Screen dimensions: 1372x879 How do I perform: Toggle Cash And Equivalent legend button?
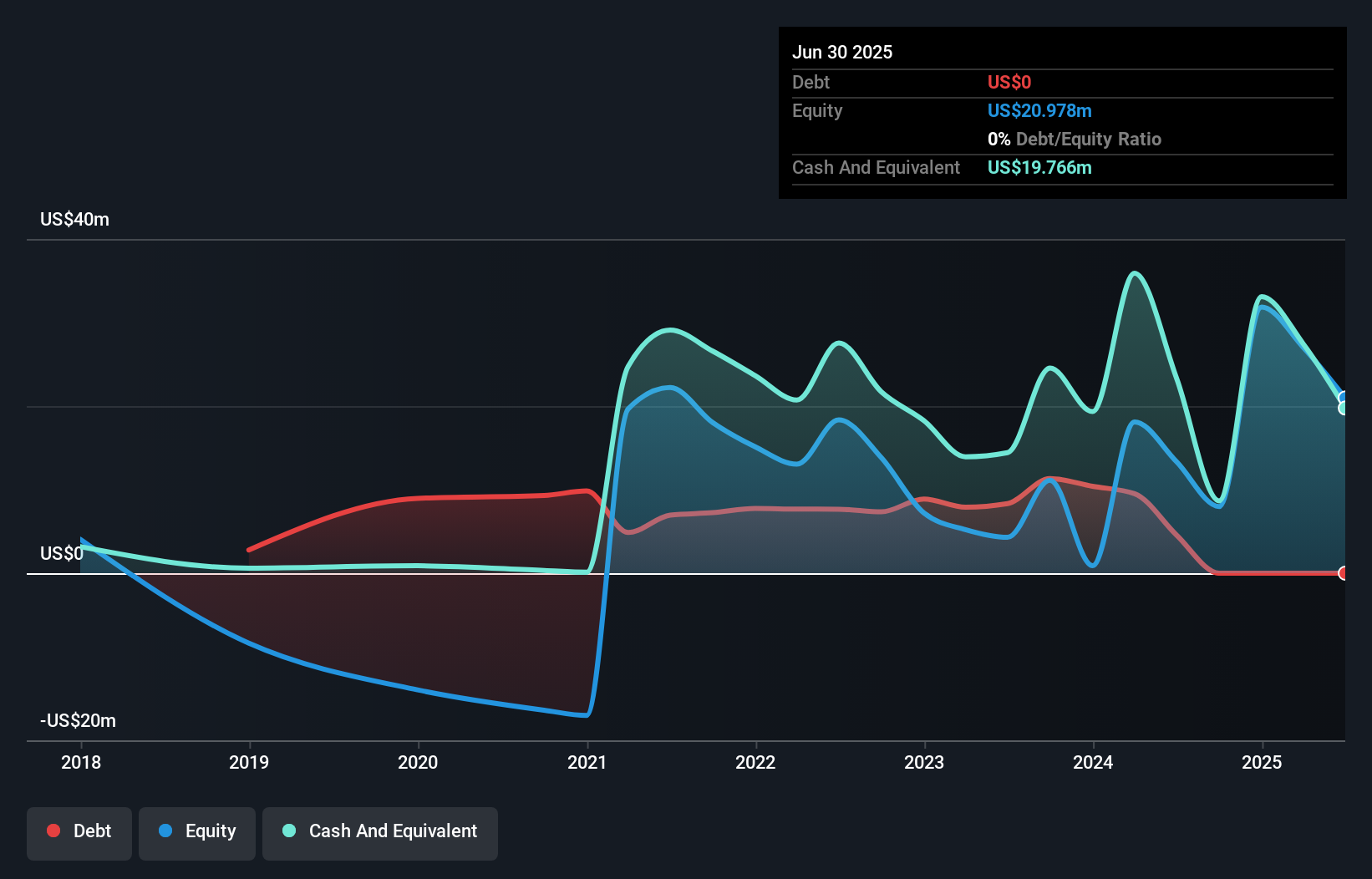[x=380, y=833]
